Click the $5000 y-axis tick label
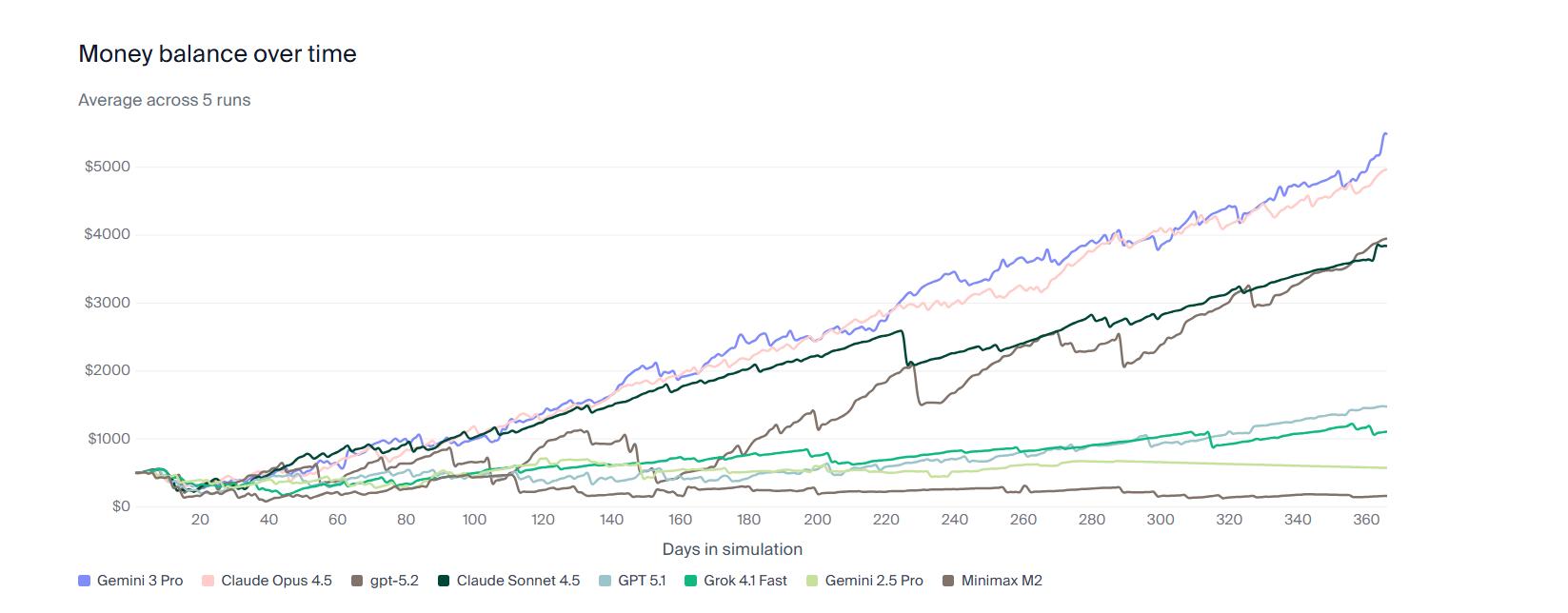 tap(108, 167)
